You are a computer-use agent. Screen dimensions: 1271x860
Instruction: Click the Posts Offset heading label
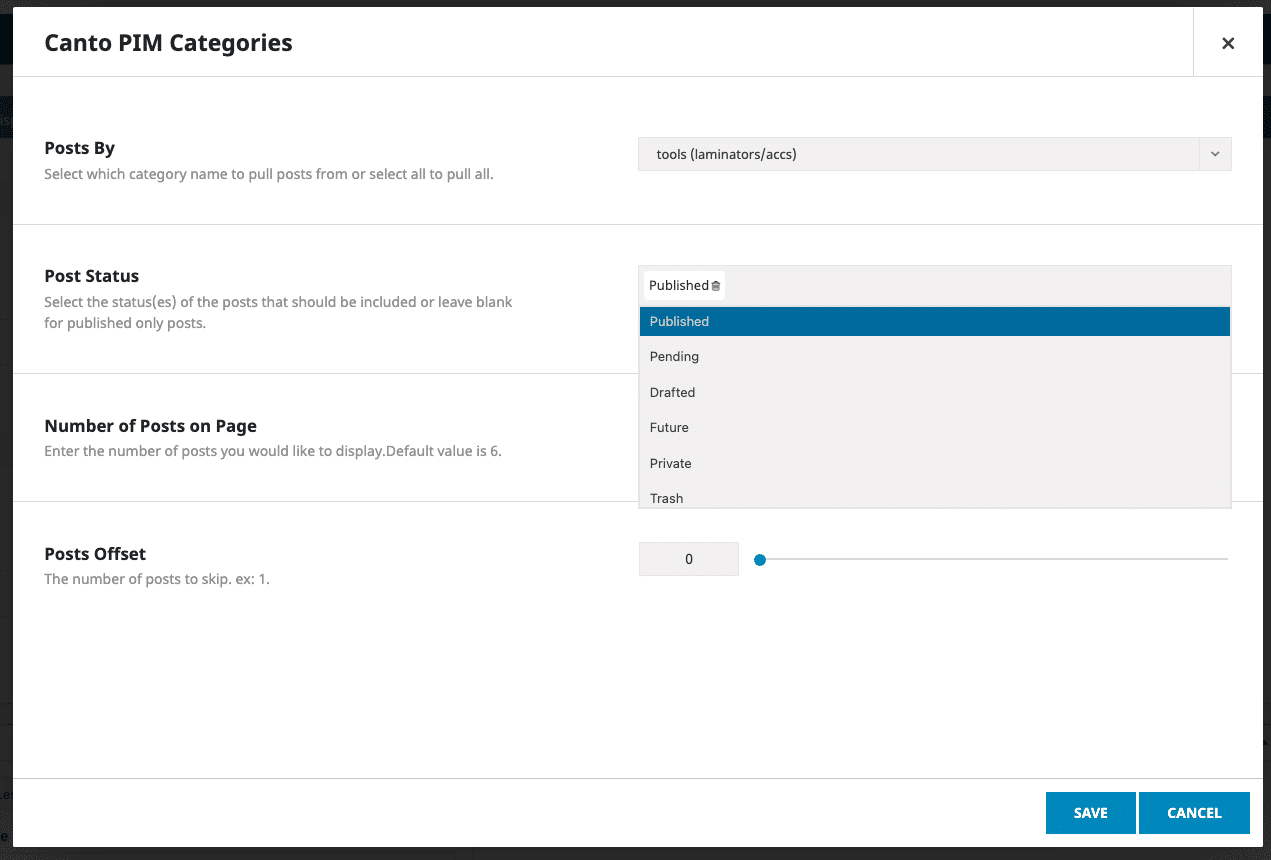[x=95, y=554]
